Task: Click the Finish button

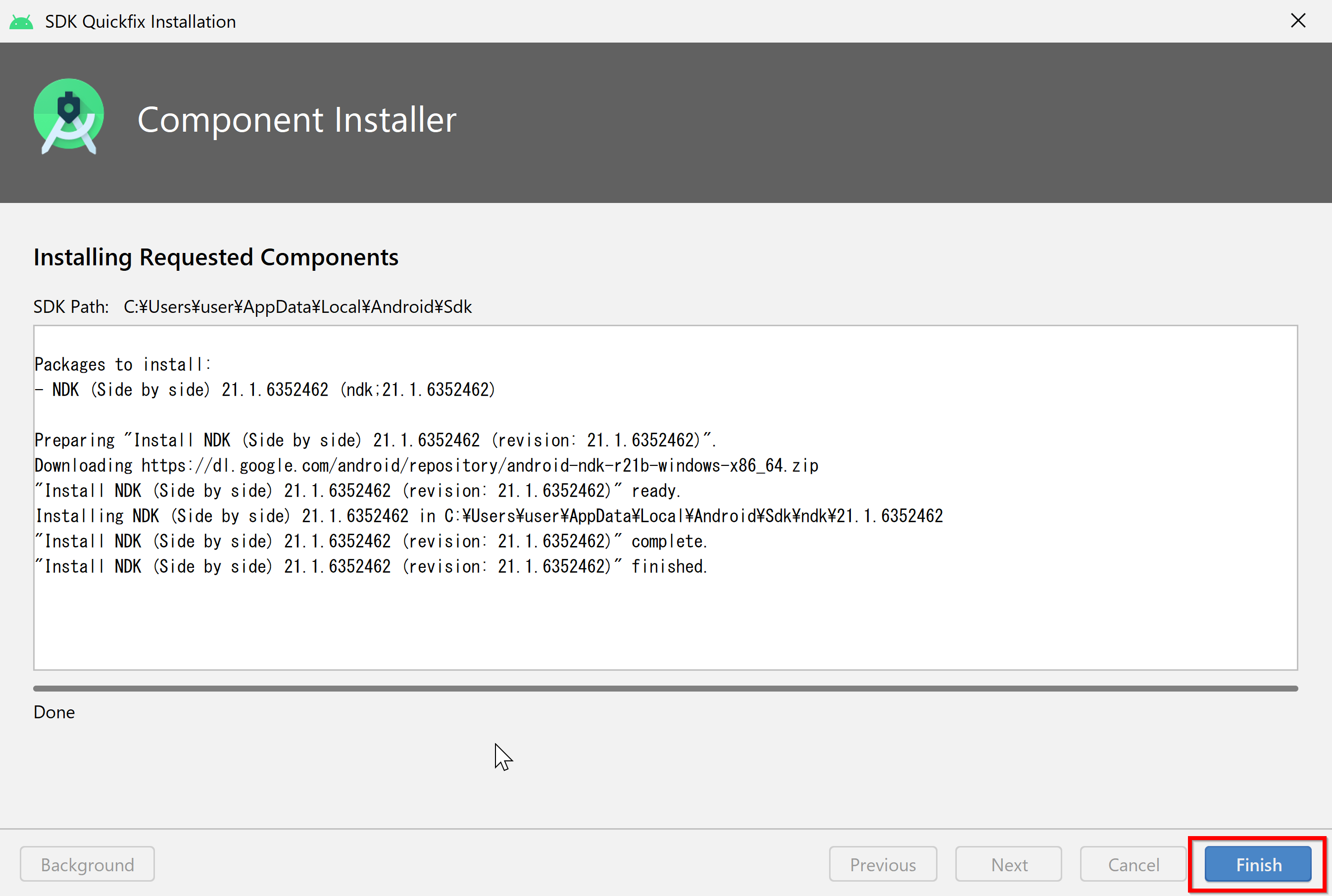Action: [1258, 864]
